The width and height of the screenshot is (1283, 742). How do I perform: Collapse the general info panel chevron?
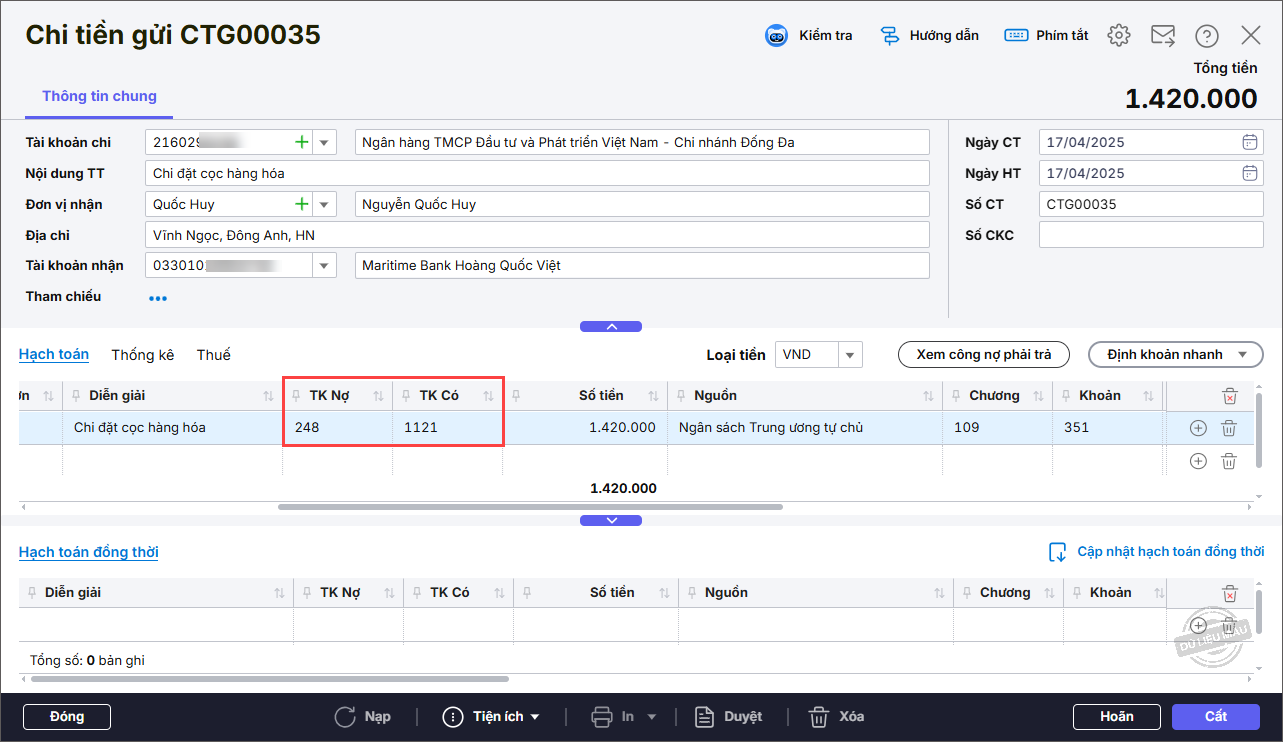(611, 327)
